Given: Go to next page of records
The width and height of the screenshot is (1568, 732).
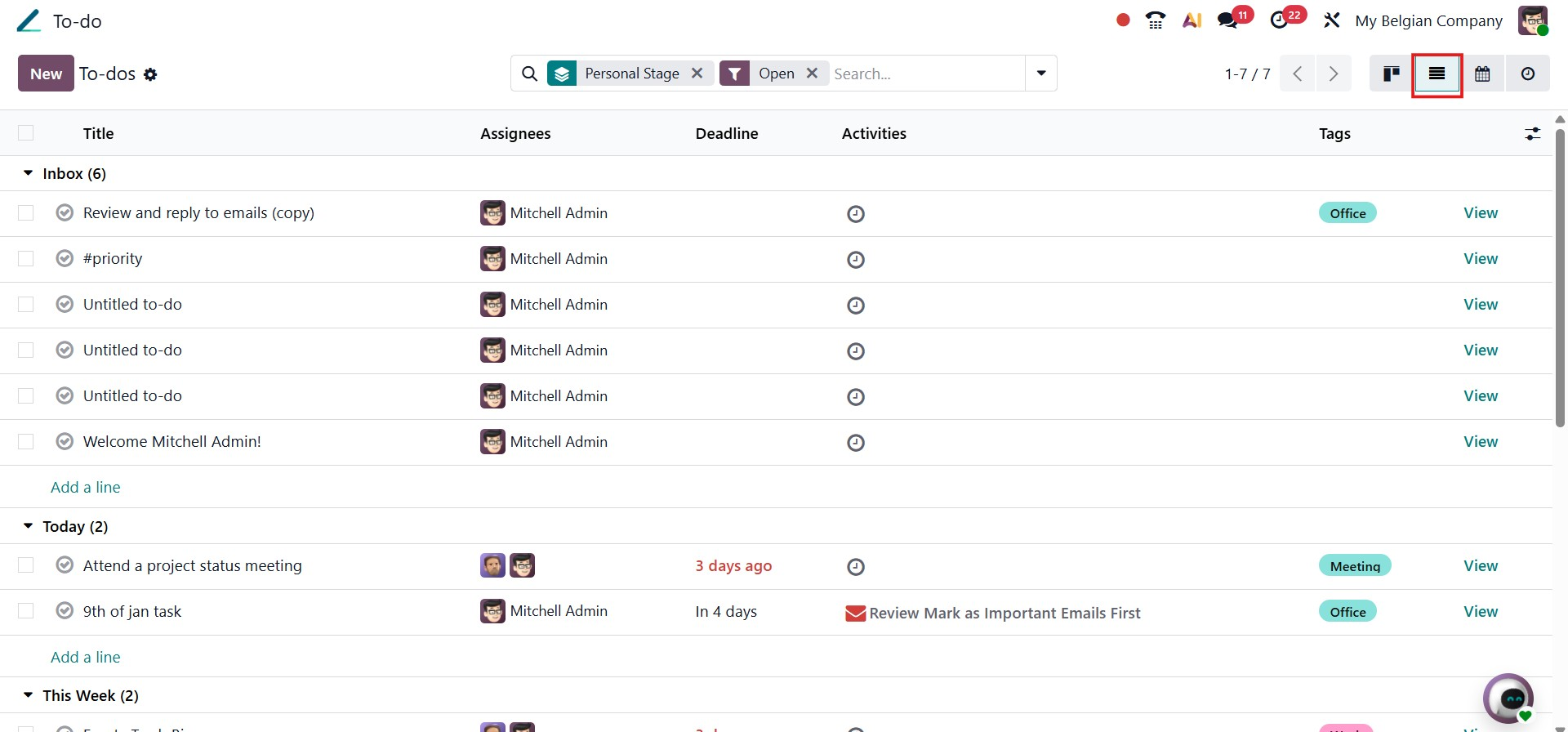Looking at the screenshot, I should pos(1334,74).
